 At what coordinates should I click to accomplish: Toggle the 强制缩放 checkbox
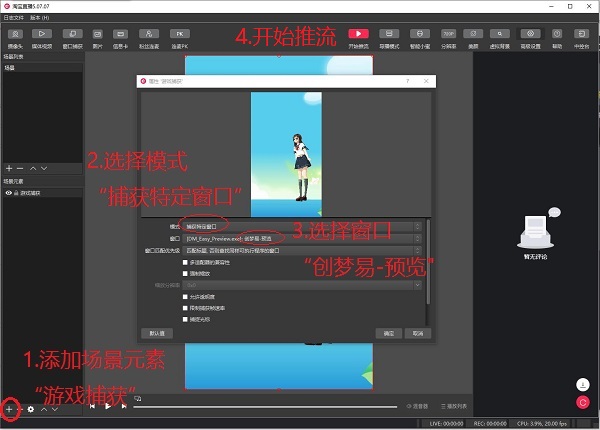(184, 273)
